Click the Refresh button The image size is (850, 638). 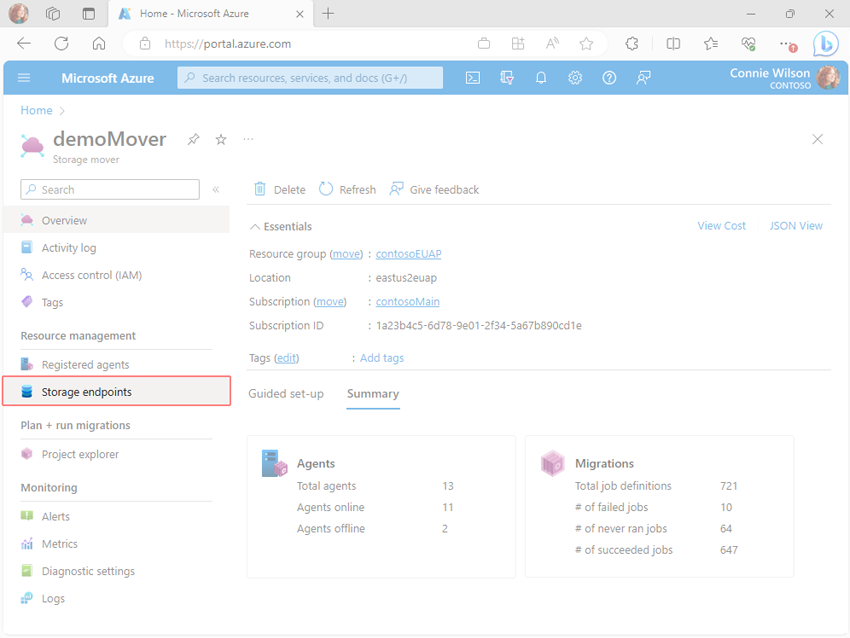[347, 190]
